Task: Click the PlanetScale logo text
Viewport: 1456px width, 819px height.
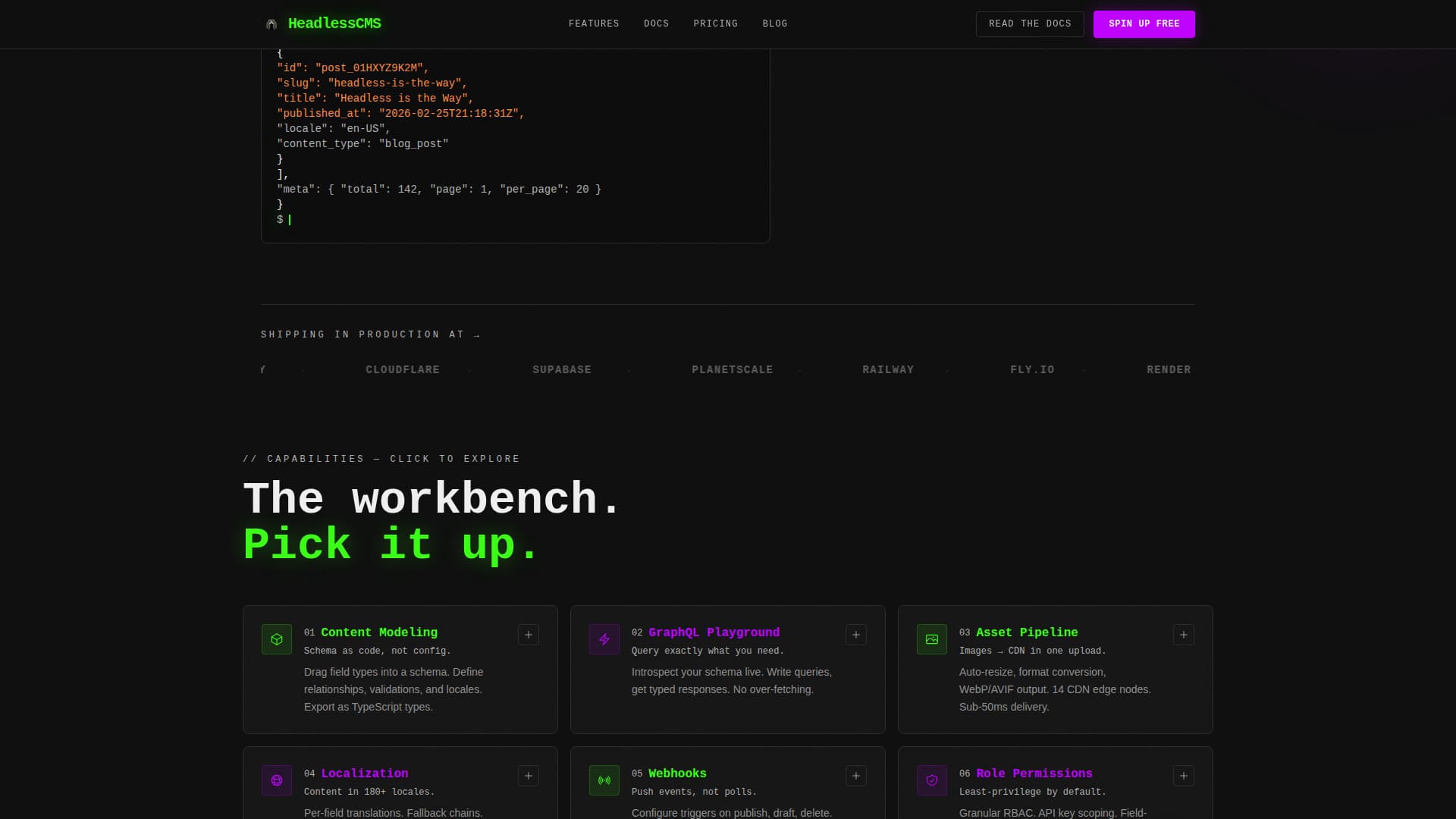Action: click(733, 370)
